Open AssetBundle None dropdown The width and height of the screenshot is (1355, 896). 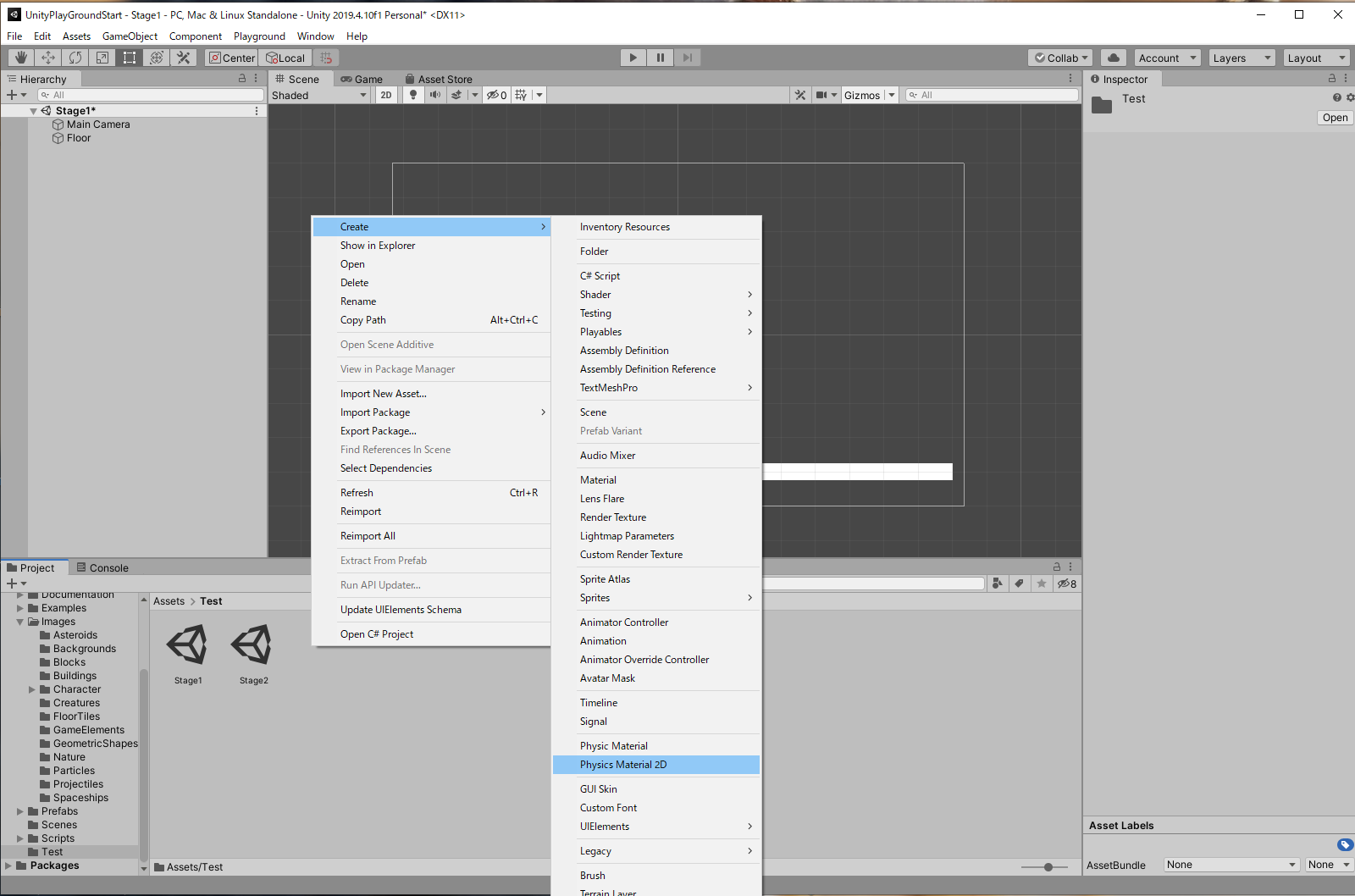1231,865
